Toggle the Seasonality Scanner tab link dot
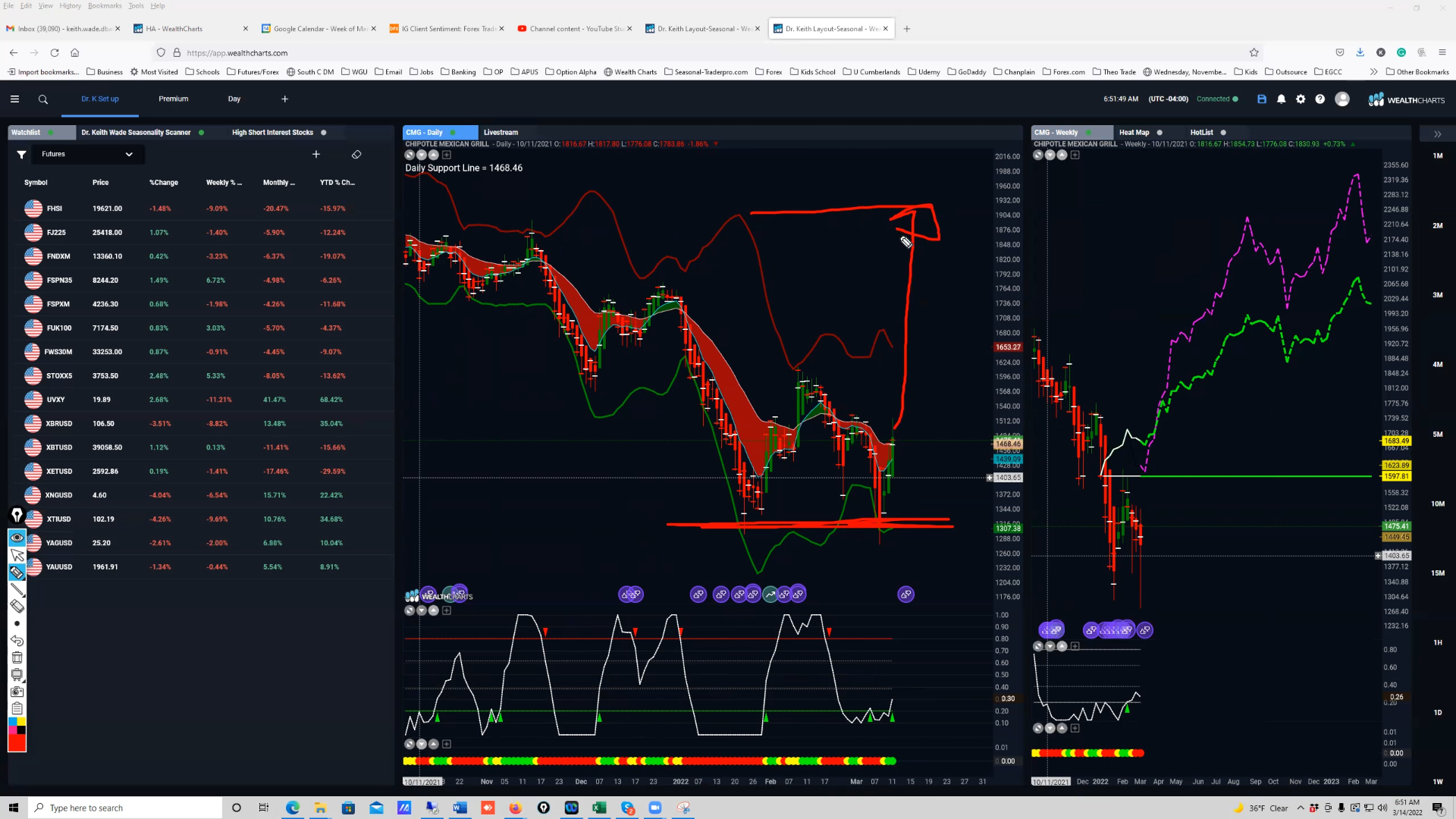Viewport: 1456px width, 819px height. click(201, 133)
